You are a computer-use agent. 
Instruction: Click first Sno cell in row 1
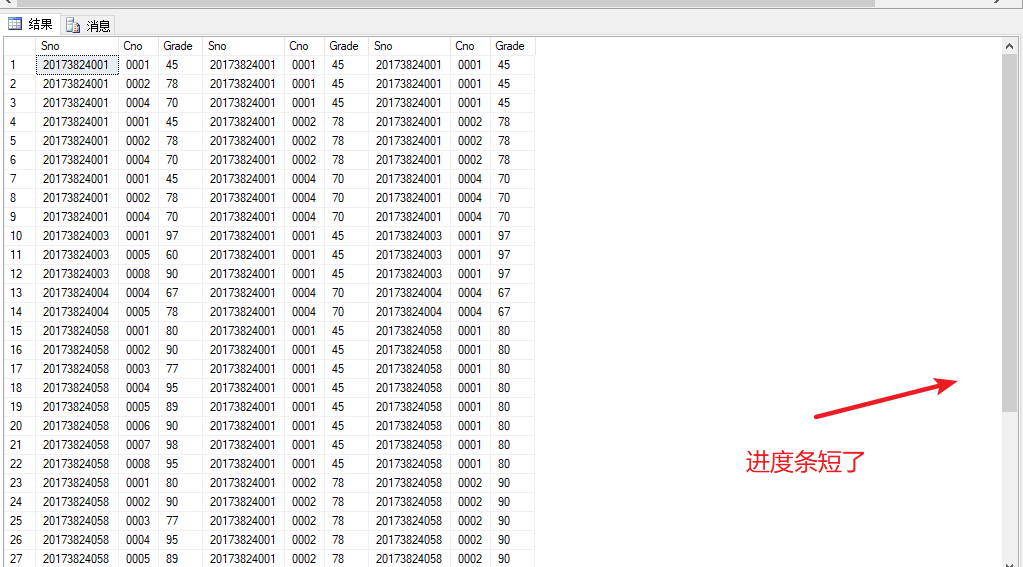78,65
